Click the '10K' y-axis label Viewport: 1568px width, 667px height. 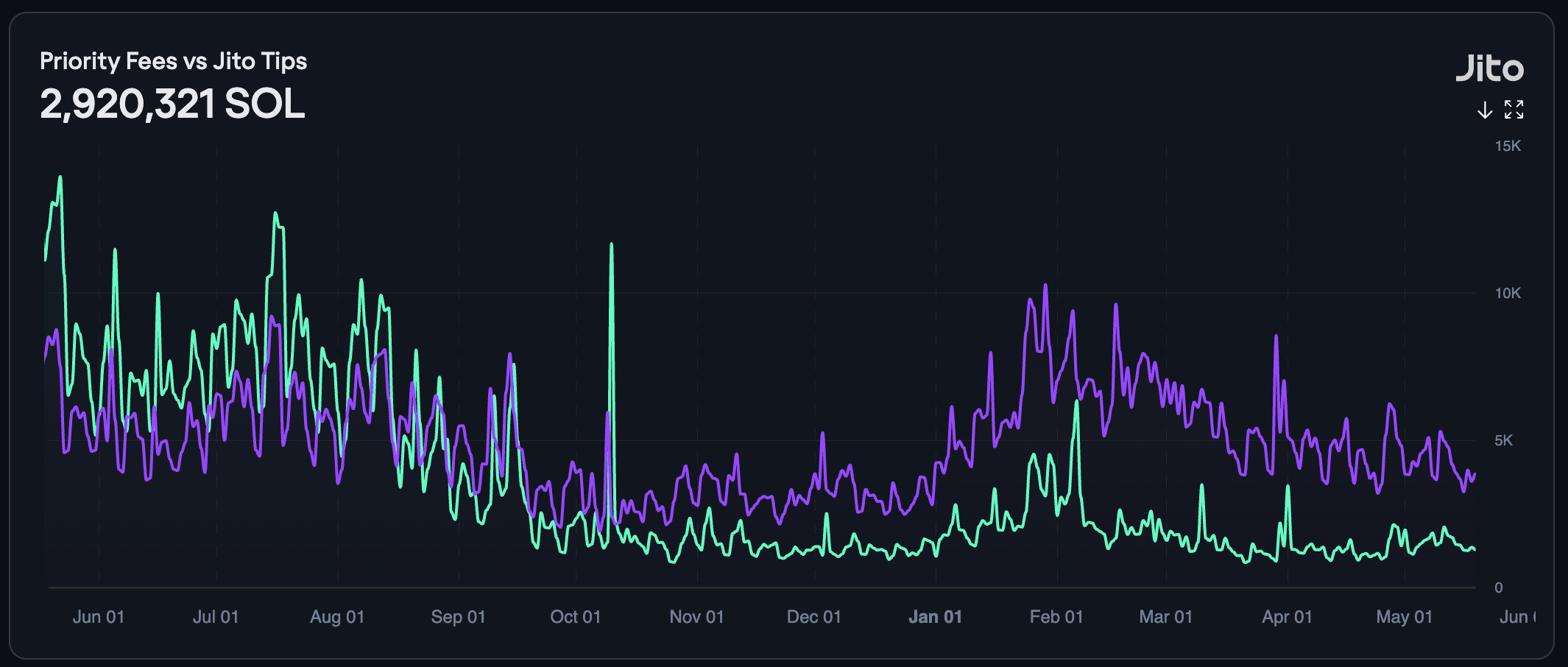pyautogui.click(x=1508, y=293)
